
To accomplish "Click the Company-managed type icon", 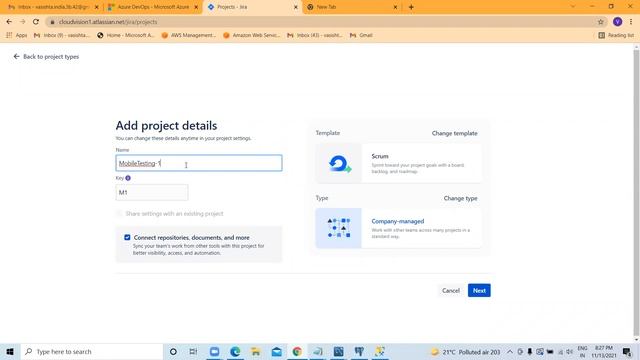I will pyautogui.click(x=339, y=228).
